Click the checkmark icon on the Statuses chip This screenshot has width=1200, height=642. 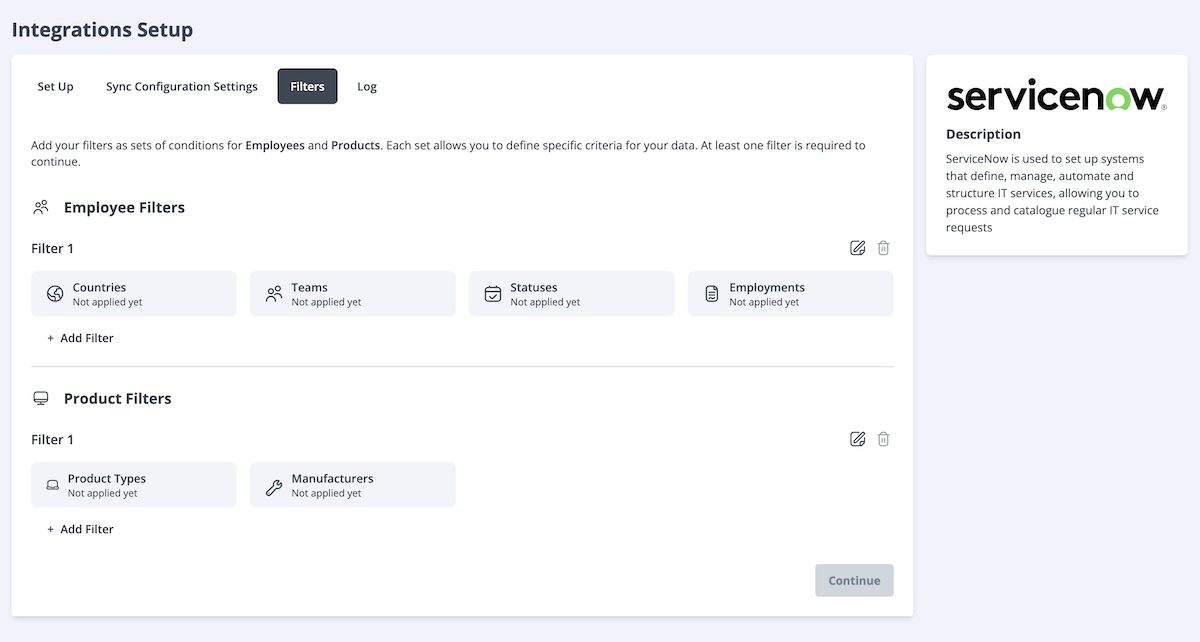[x=492, y=293]
